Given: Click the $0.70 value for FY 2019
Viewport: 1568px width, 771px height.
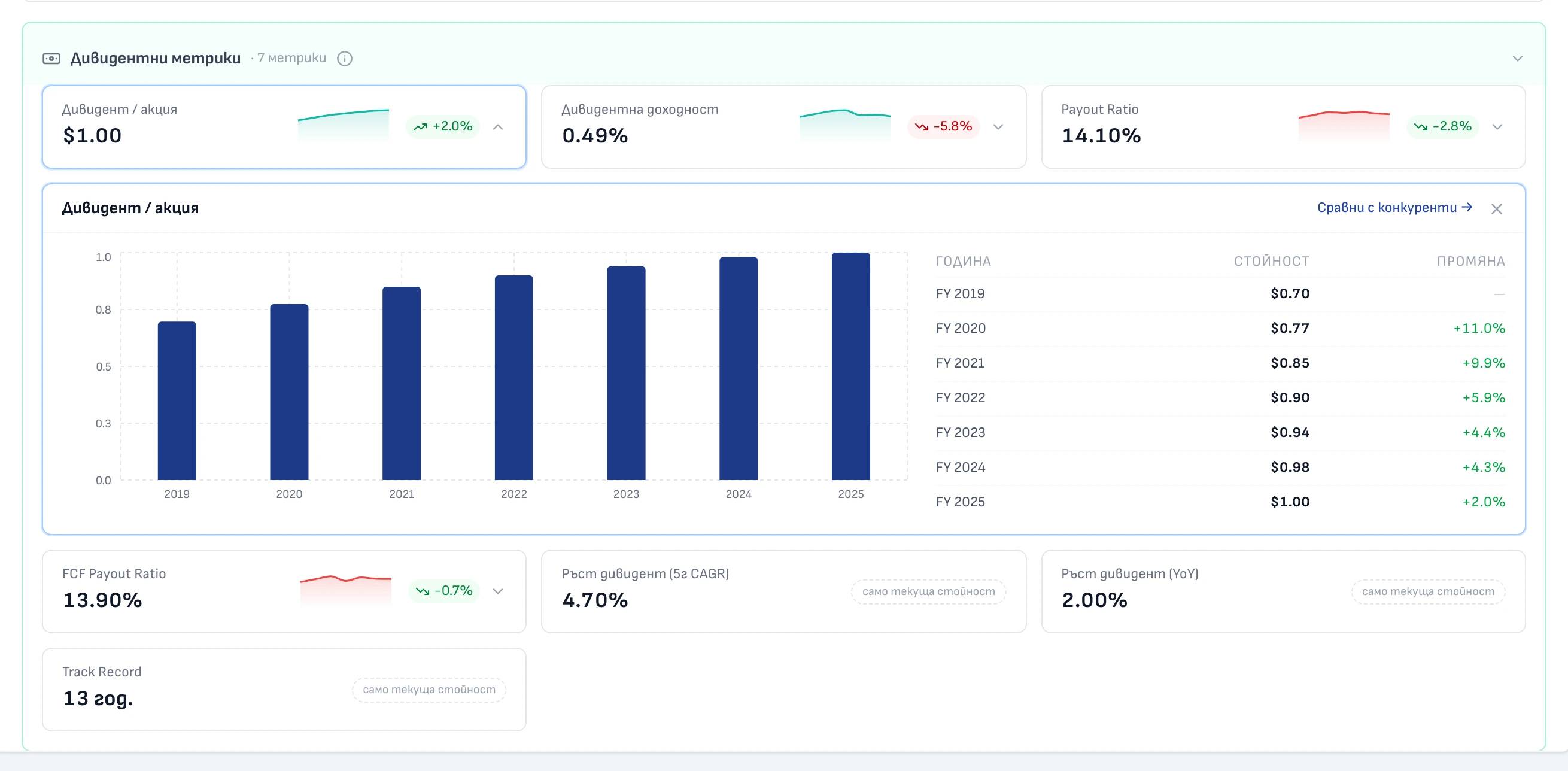Looking at the screenshot, I should point(1290,293).
